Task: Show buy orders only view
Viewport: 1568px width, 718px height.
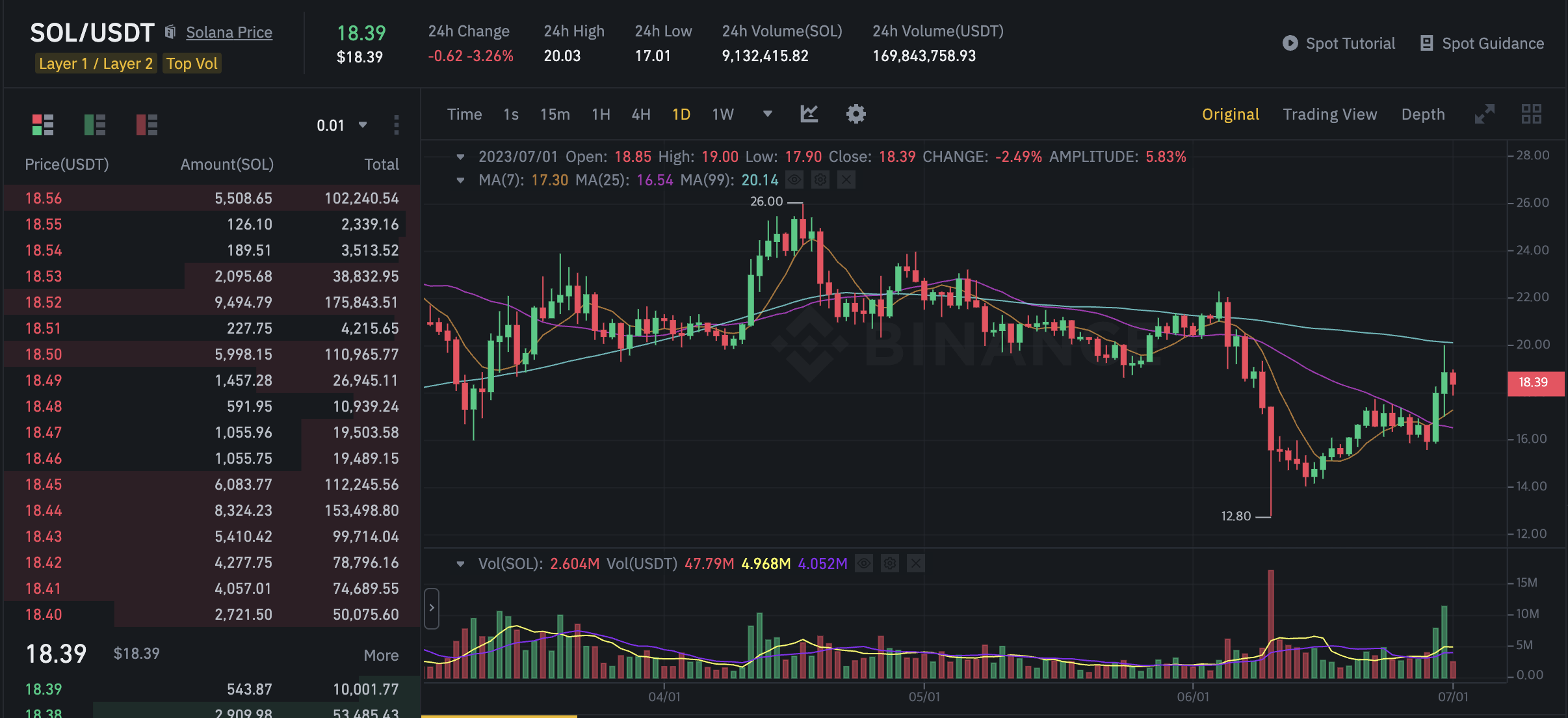Action: click(95, 124)
